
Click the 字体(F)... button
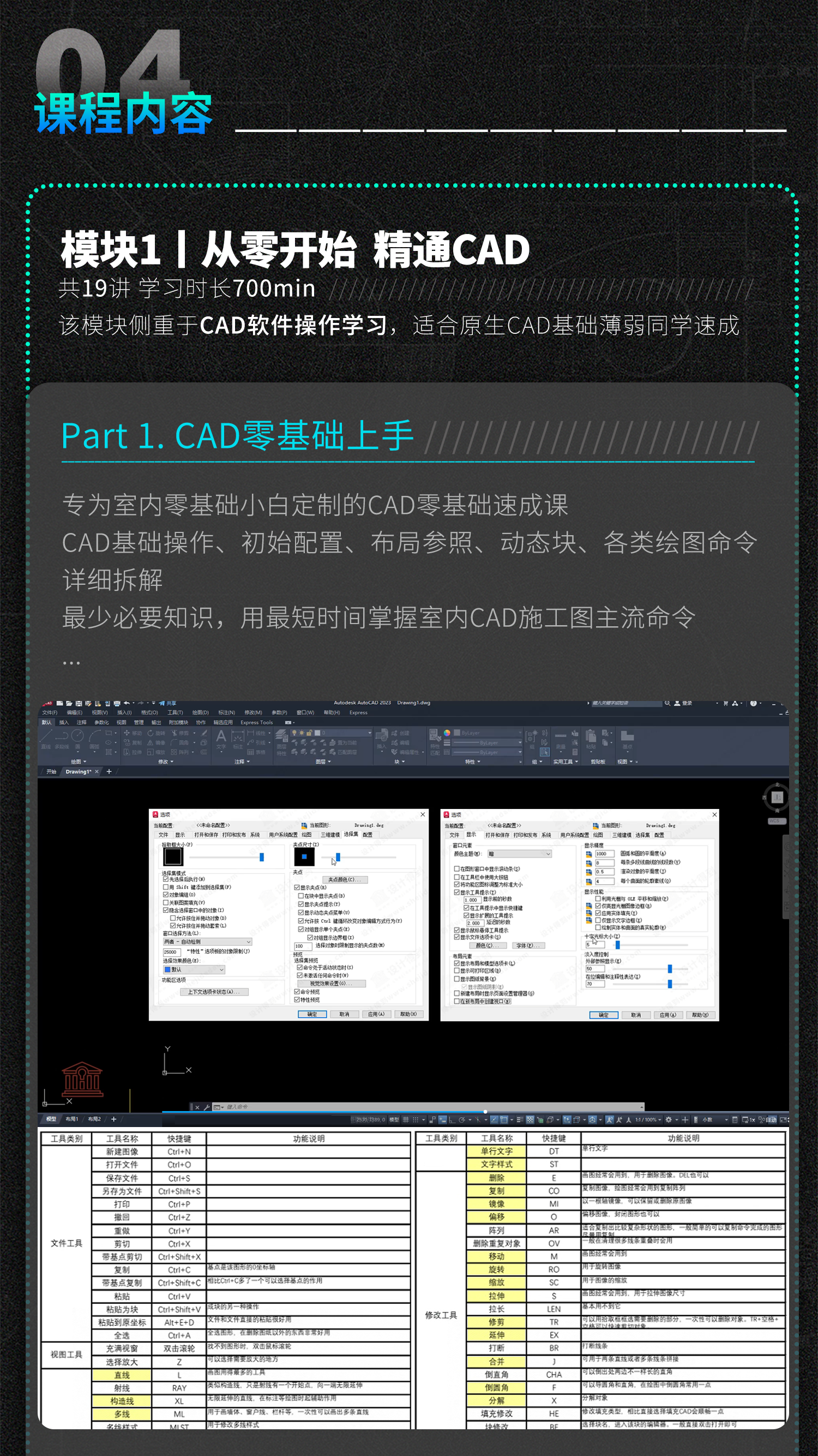pyautogui.click(x=529, y=946)
